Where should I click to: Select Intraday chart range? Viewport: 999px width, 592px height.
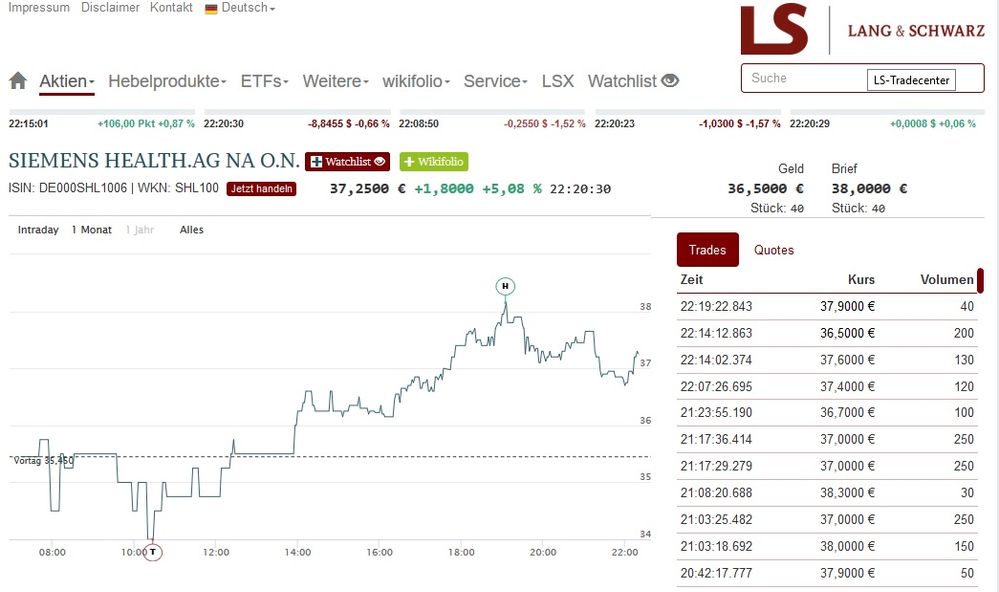[38, 230]
